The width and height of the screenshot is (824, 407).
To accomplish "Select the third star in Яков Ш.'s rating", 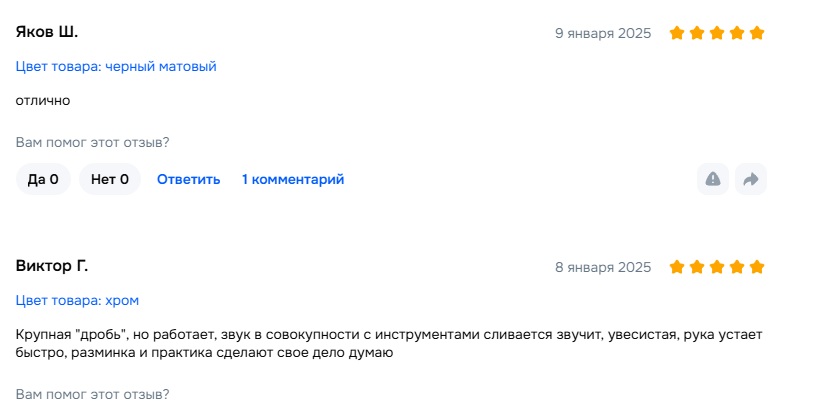I will (x=717, y=33).
